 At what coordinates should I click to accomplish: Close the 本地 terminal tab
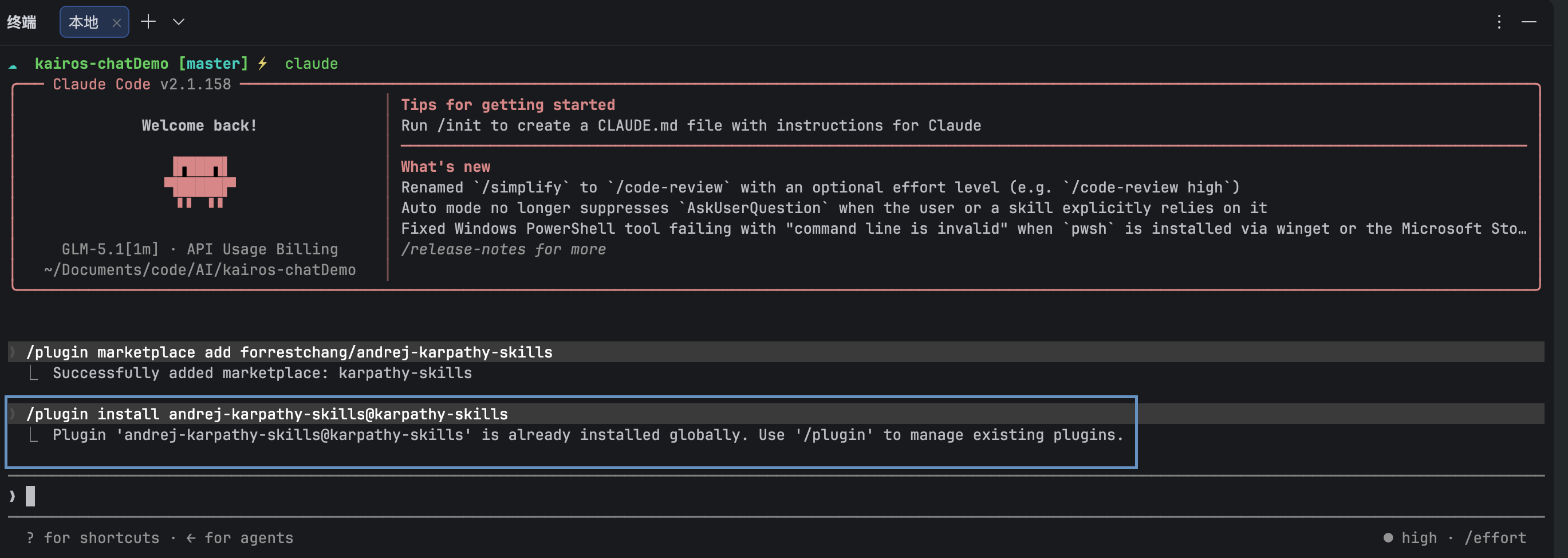[x=117, y=23]
